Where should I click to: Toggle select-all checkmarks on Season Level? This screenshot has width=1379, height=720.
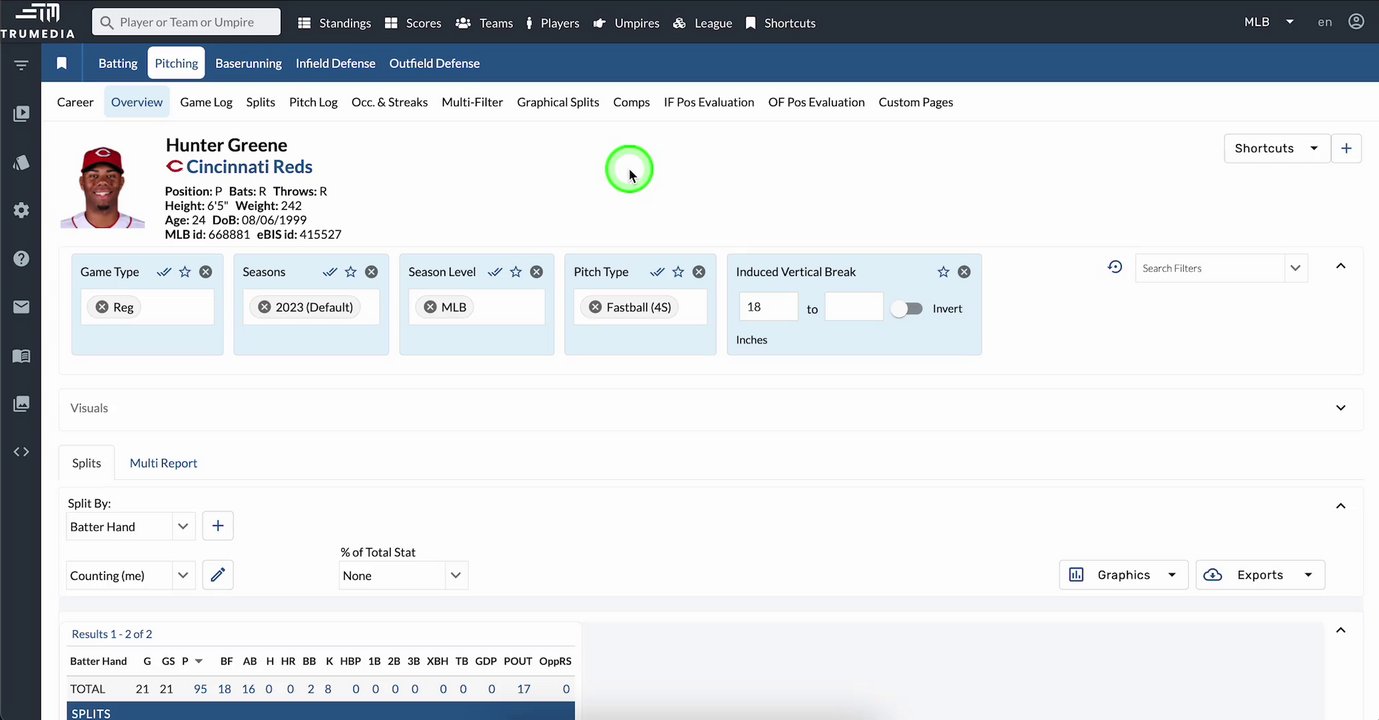tap(495, 272)
